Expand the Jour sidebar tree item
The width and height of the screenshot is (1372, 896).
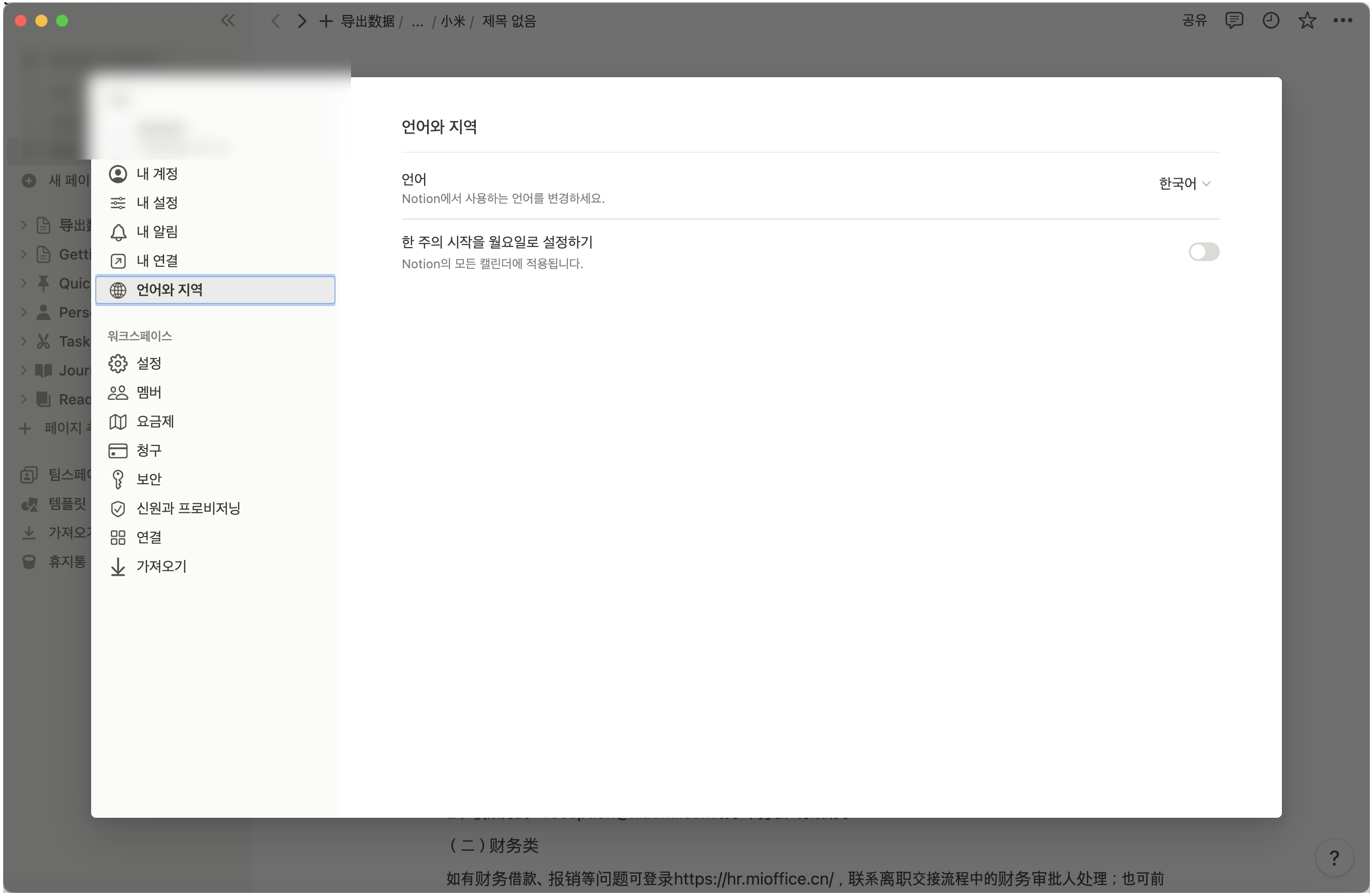(x=24, y=370)
